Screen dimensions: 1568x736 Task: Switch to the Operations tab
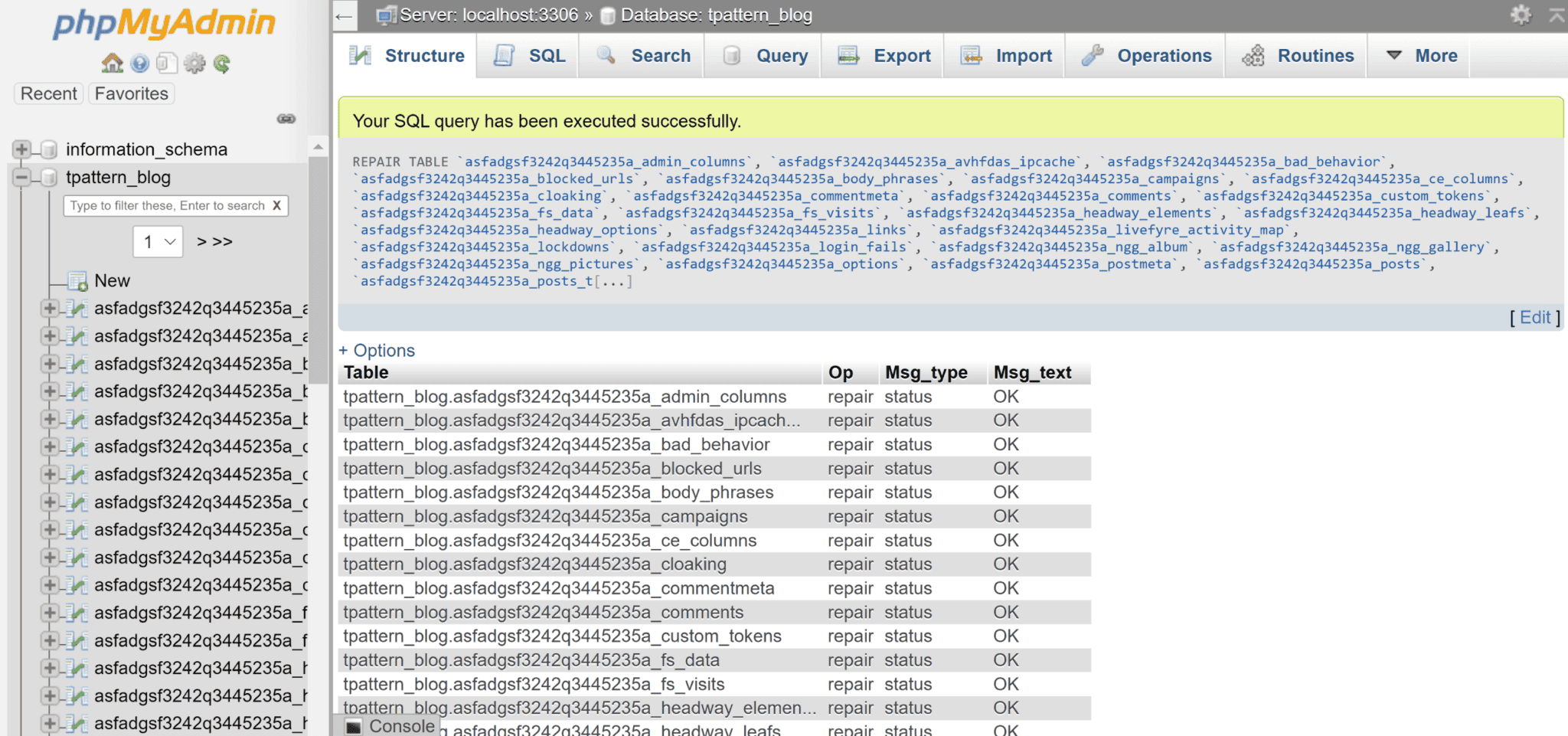[x=1145, y=56]
